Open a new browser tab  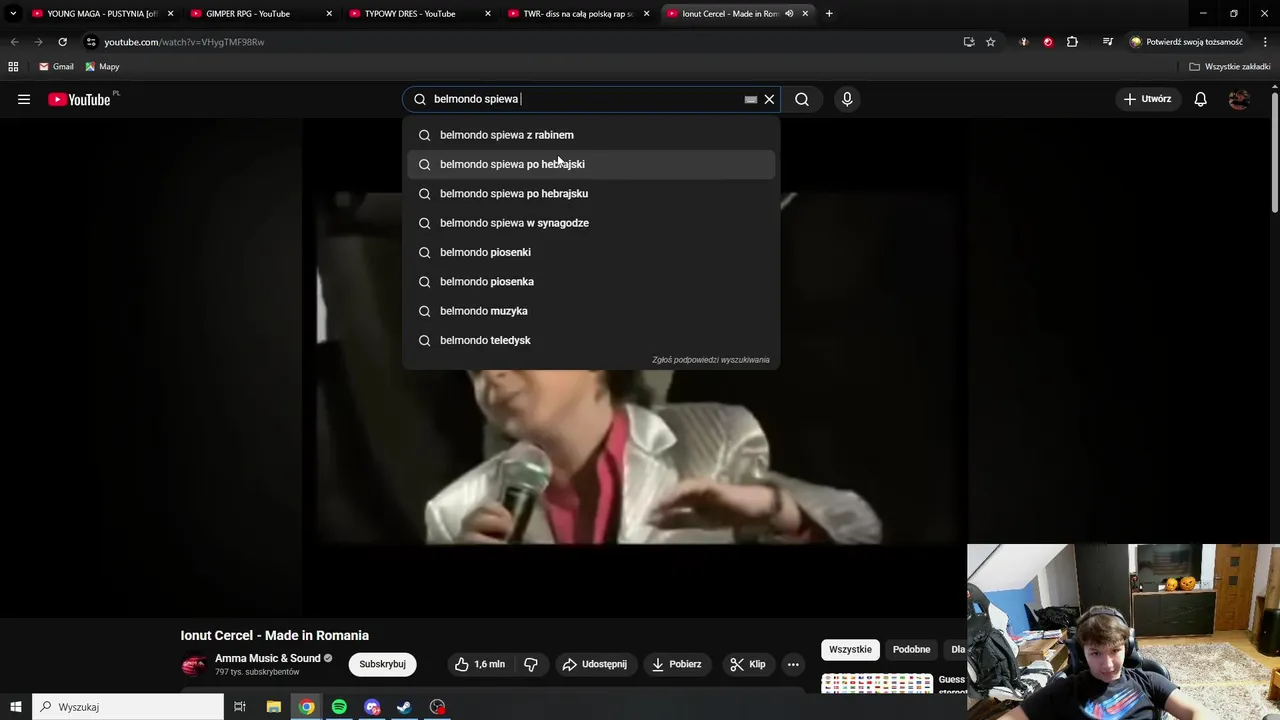tap(829, 14)
